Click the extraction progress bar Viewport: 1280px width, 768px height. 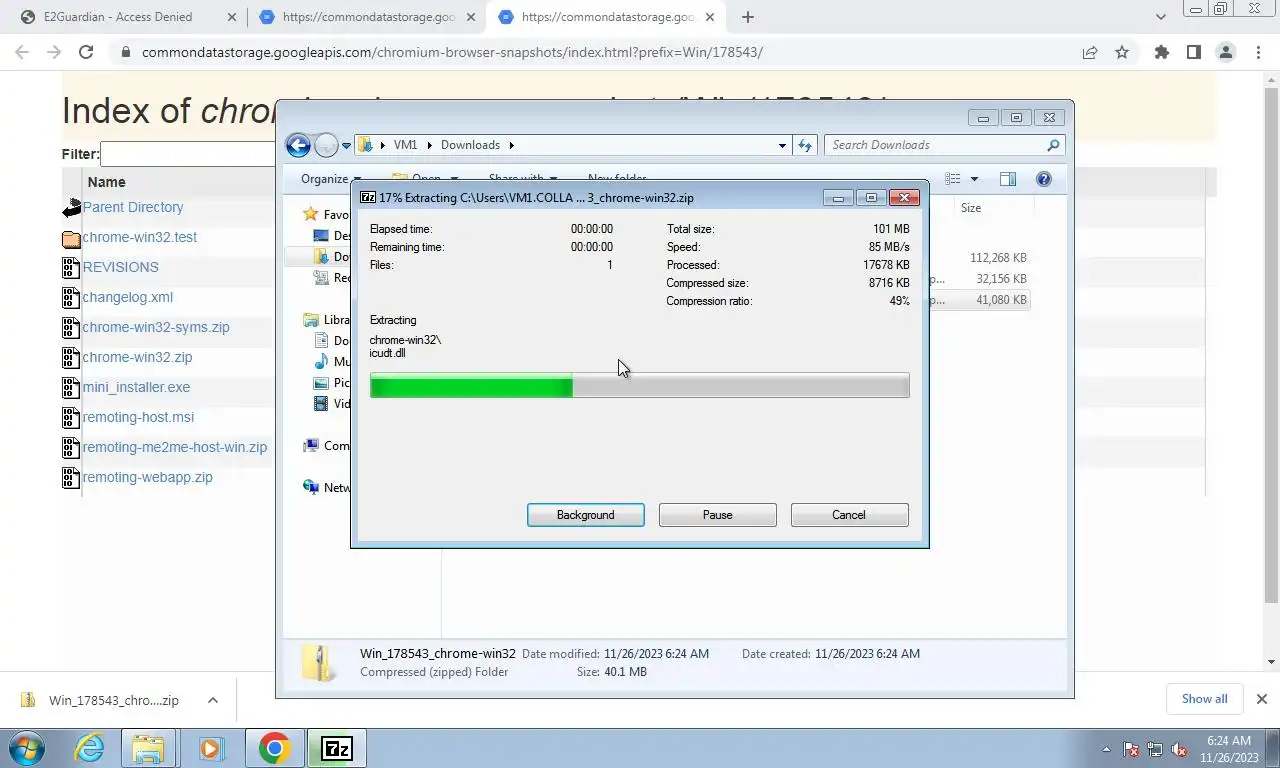pos(639,385)
